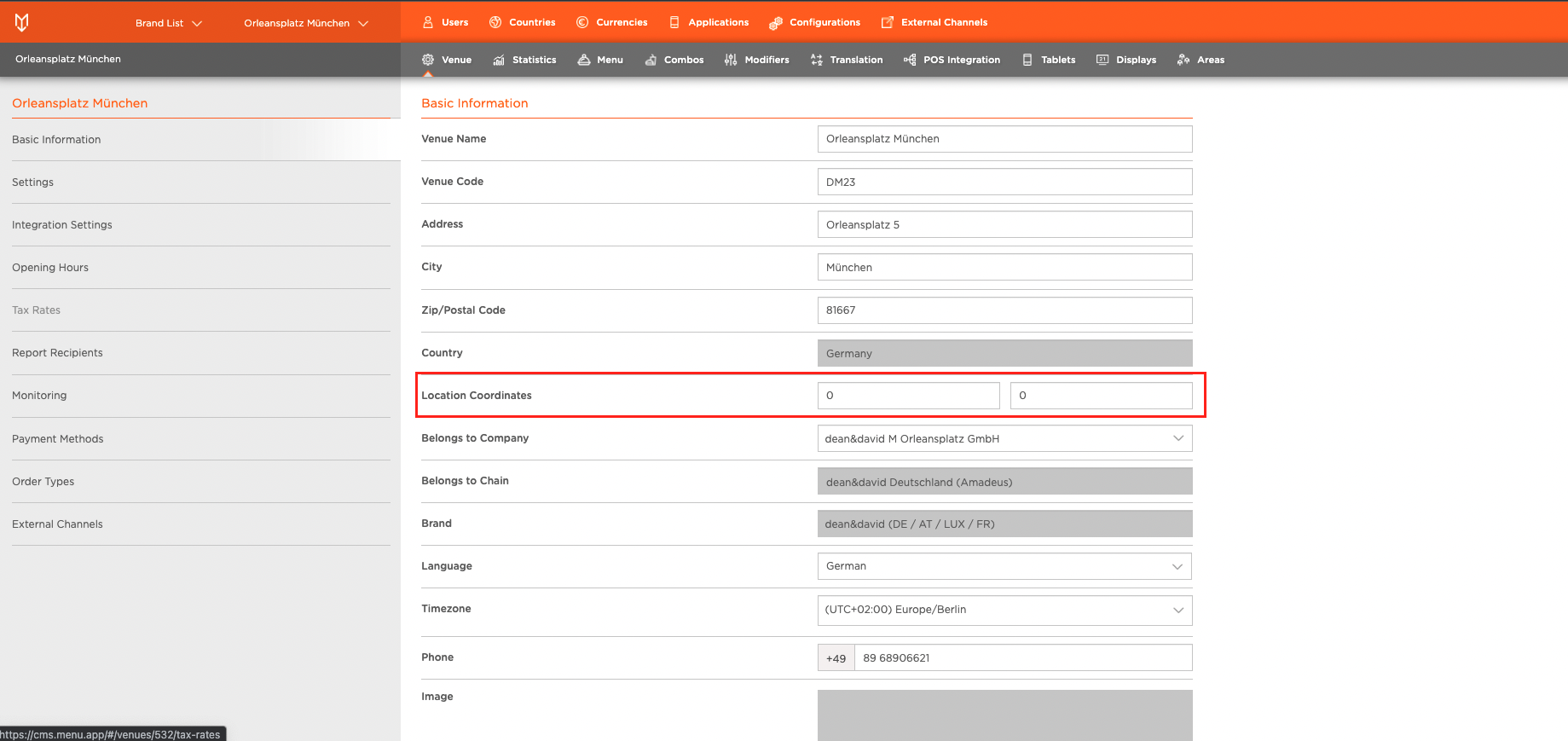
Task: Click the Belongs to Chain field
Action: pos(1004,481)
